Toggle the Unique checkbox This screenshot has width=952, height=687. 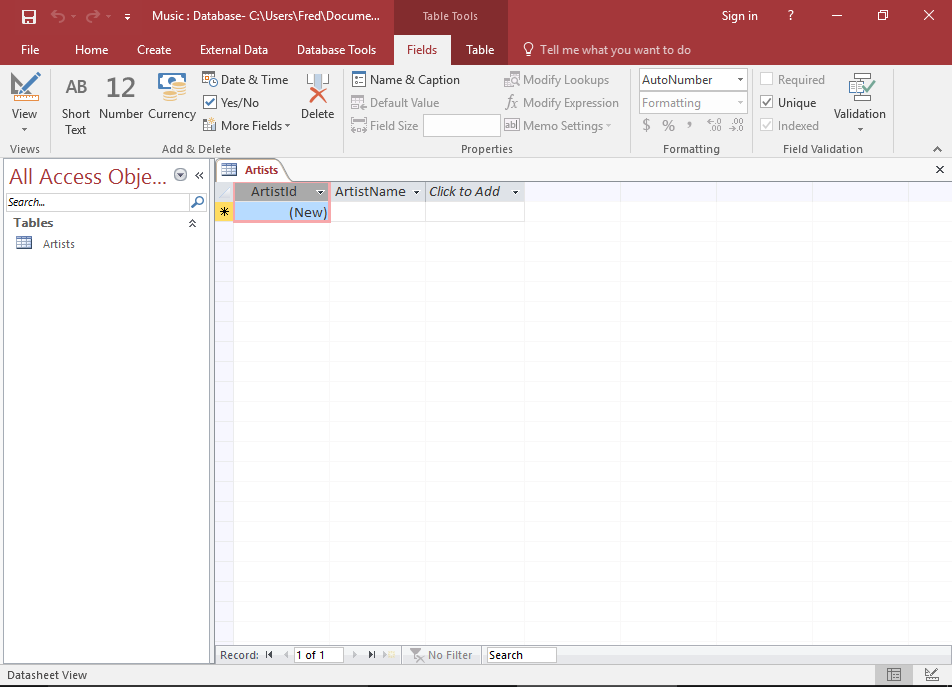click(767, 102)
